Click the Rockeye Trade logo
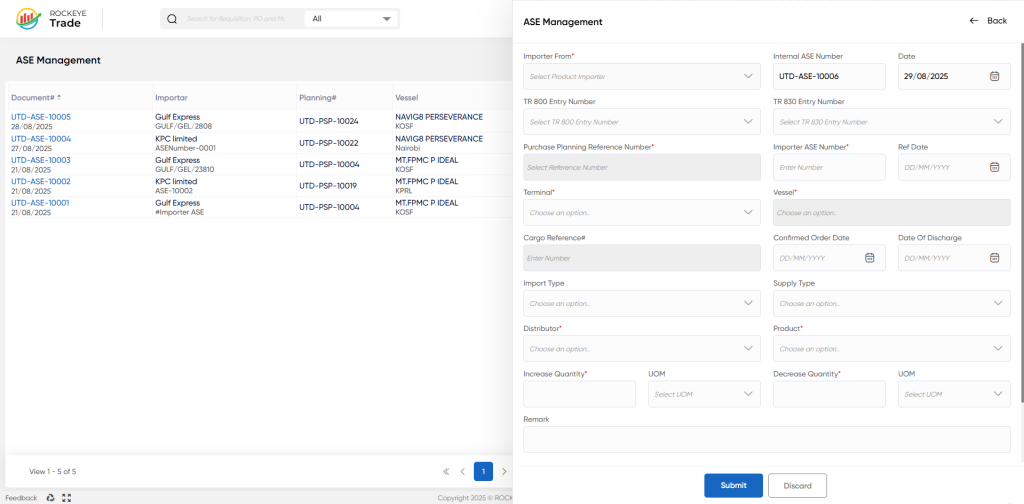The image size is (1024, 504). [49, 19]
